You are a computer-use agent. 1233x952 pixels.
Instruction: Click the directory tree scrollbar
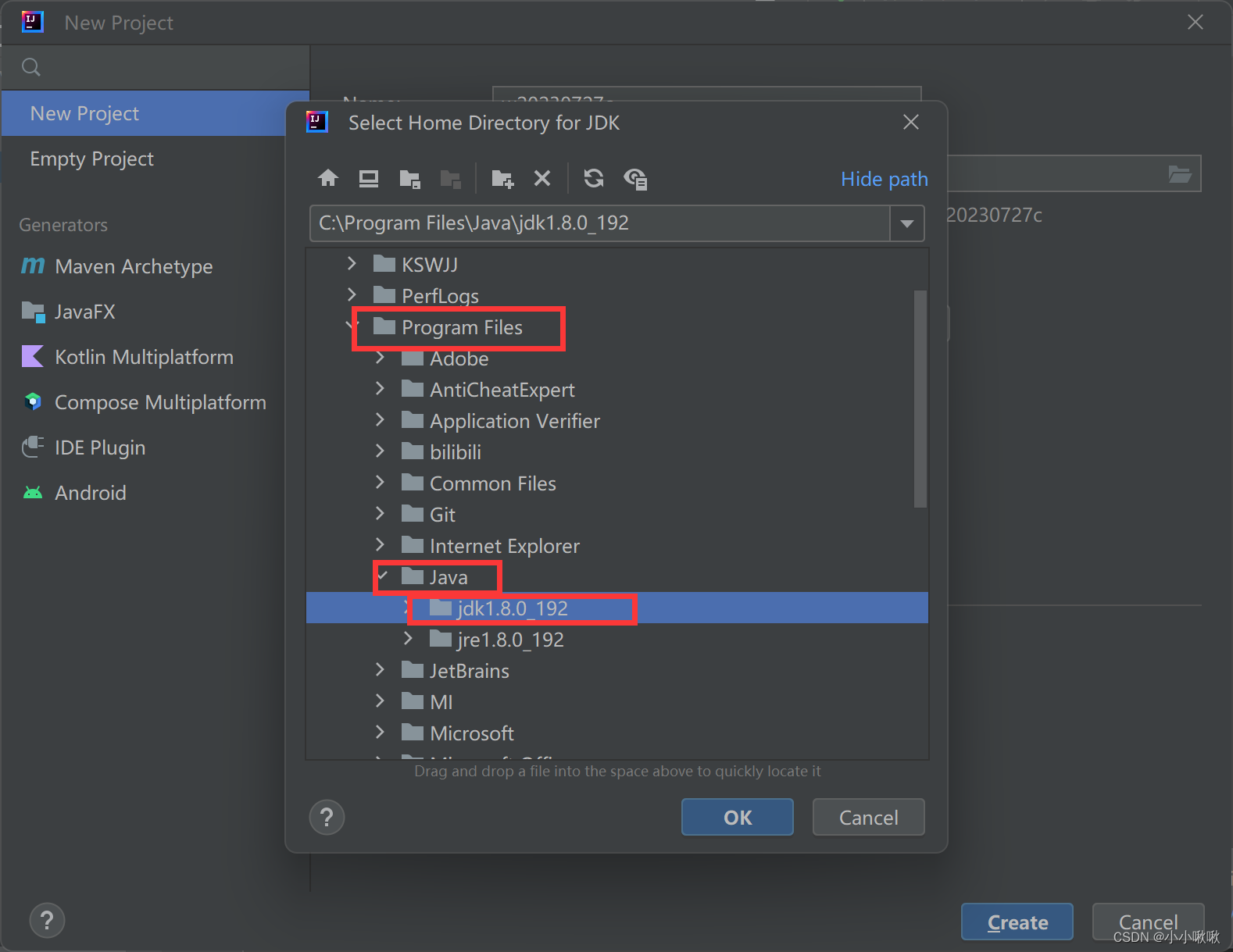920,398
